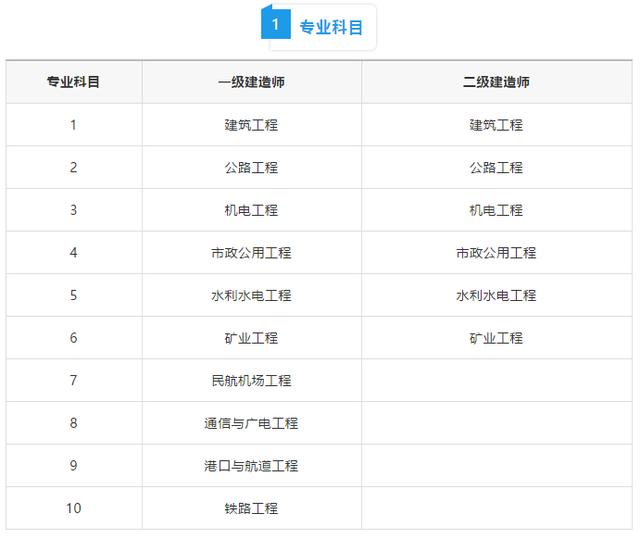Click row number 10 in first column
Viewport: 640px width, 539px height.
click(73, 508)
